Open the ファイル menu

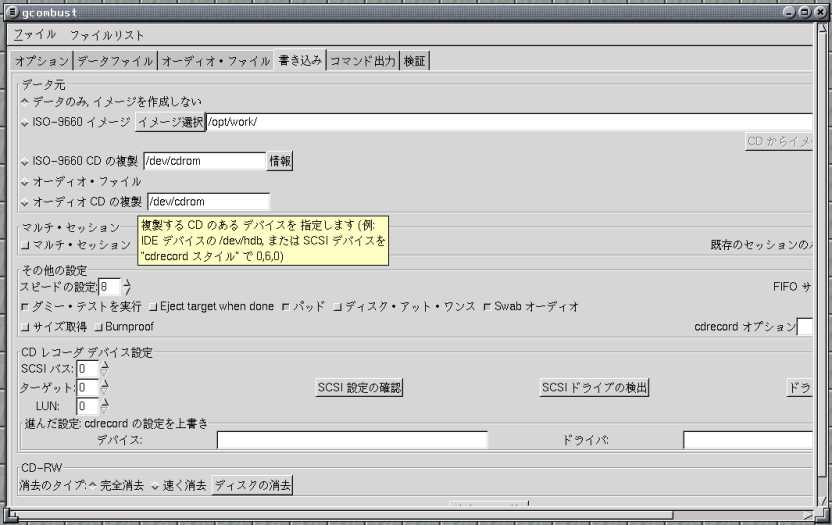pos(35,34)
